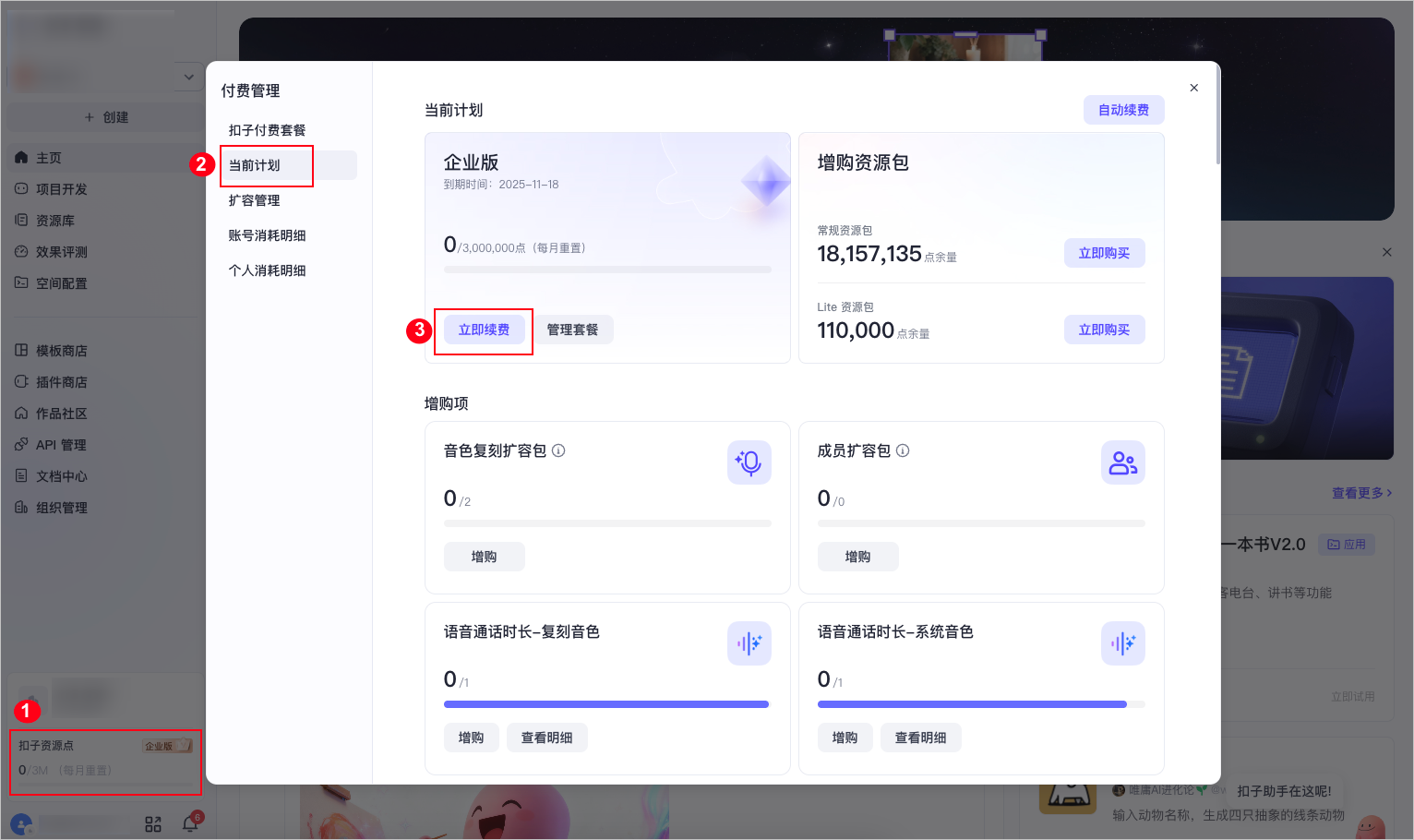This screenshot has width=1414, height=840.
Task: Select 当前计划 in the billing menu
Action: (x=289, y=165)
